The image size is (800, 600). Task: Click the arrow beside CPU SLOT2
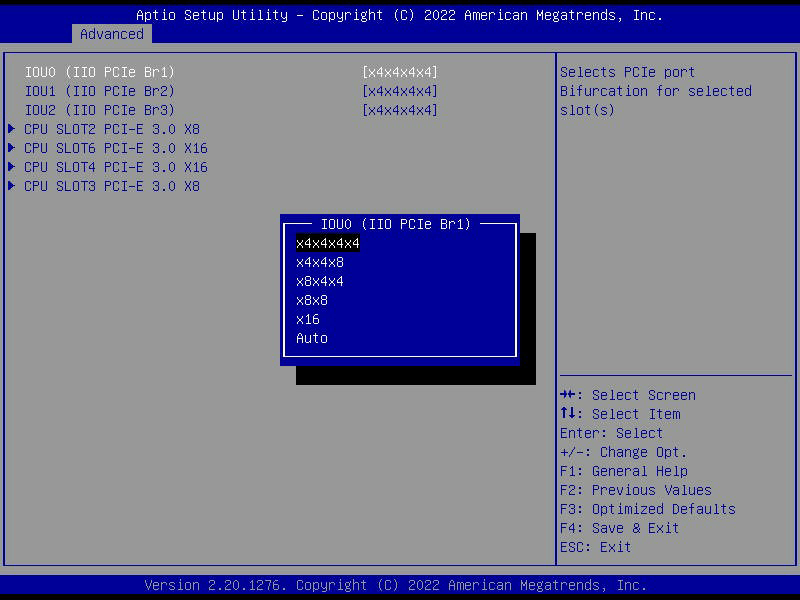click(11, 129)
